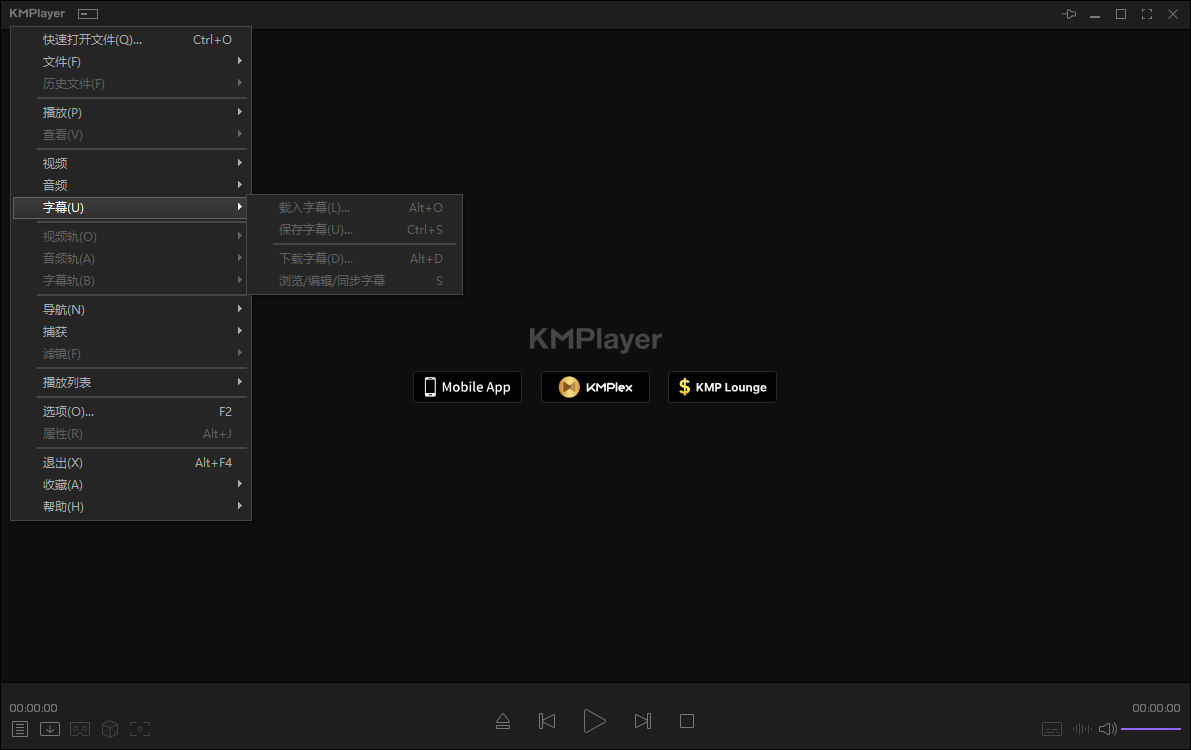Click the total time 00:00:00 at right
This screenshot has width=1191, height=750.
coord(1156,707)
